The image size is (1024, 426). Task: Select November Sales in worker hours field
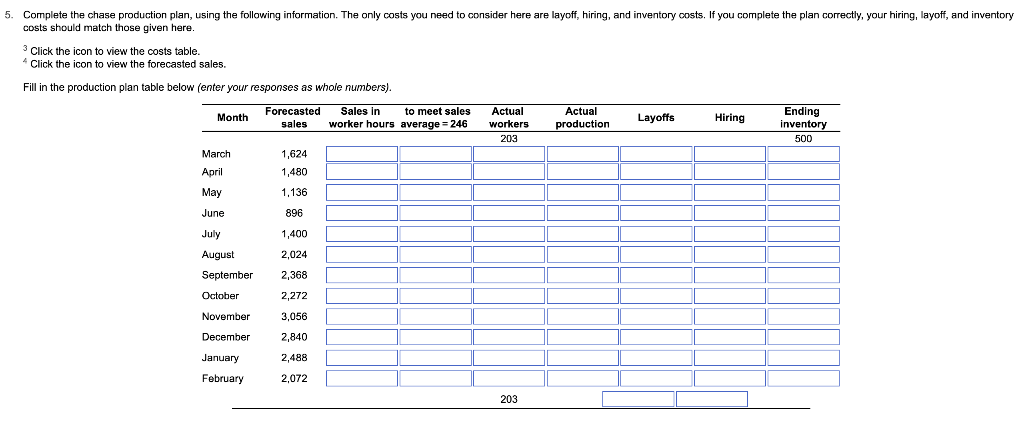tap(362, 317)
